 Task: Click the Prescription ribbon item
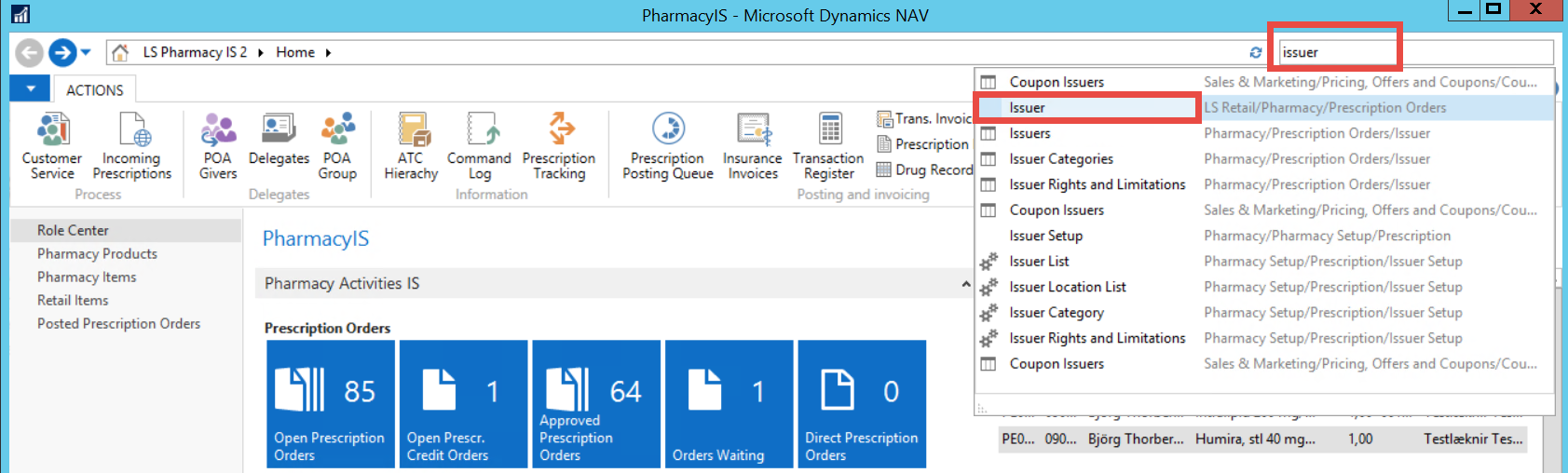coord(923,143)
